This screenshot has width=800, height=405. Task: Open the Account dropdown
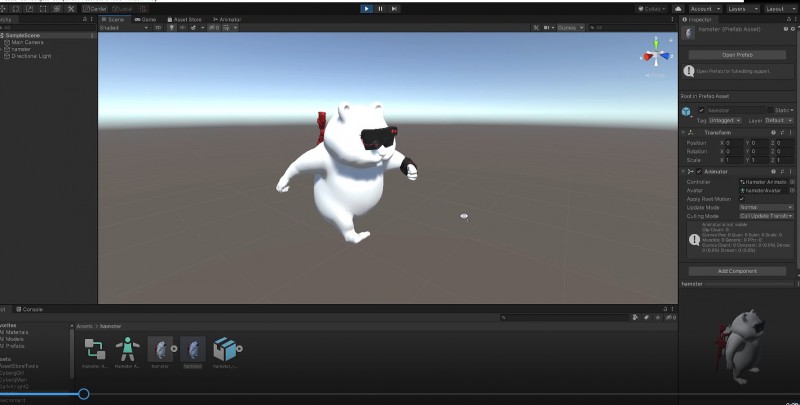705,9
